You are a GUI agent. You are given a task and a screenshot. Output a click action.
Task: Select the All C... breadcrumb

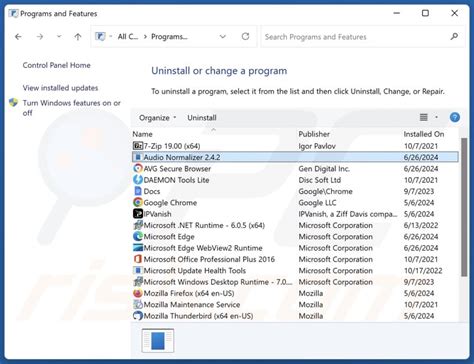click(128, 37)
